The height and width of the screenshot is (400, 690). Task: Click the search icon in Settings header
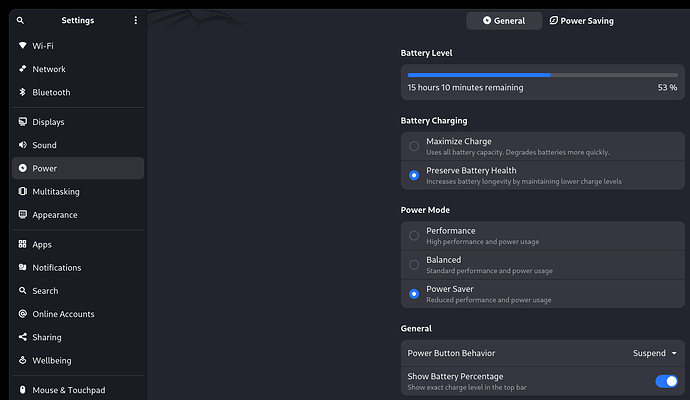(20, 20)
